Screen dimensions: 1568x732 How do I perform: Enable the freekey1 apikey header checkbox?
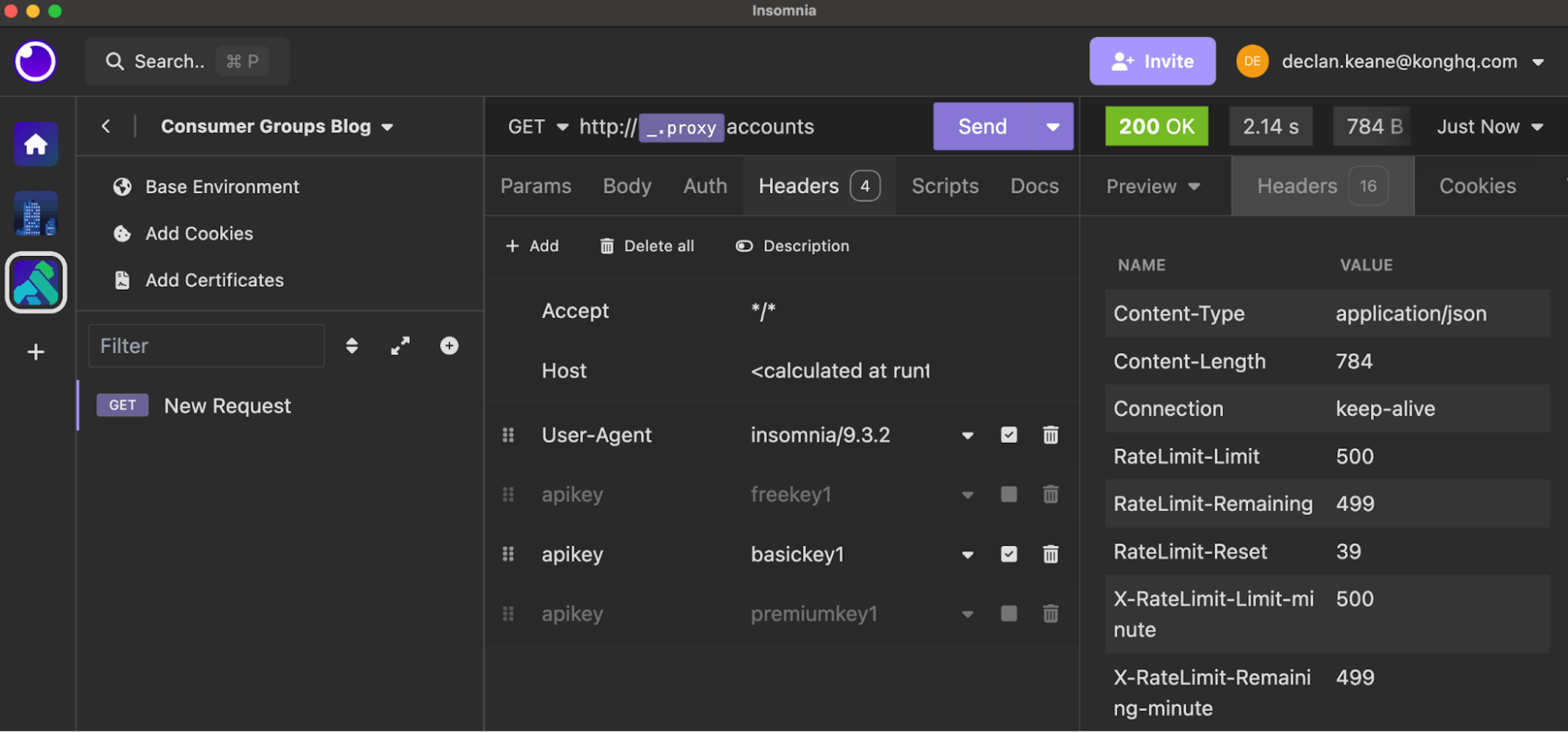[1008, 494]
